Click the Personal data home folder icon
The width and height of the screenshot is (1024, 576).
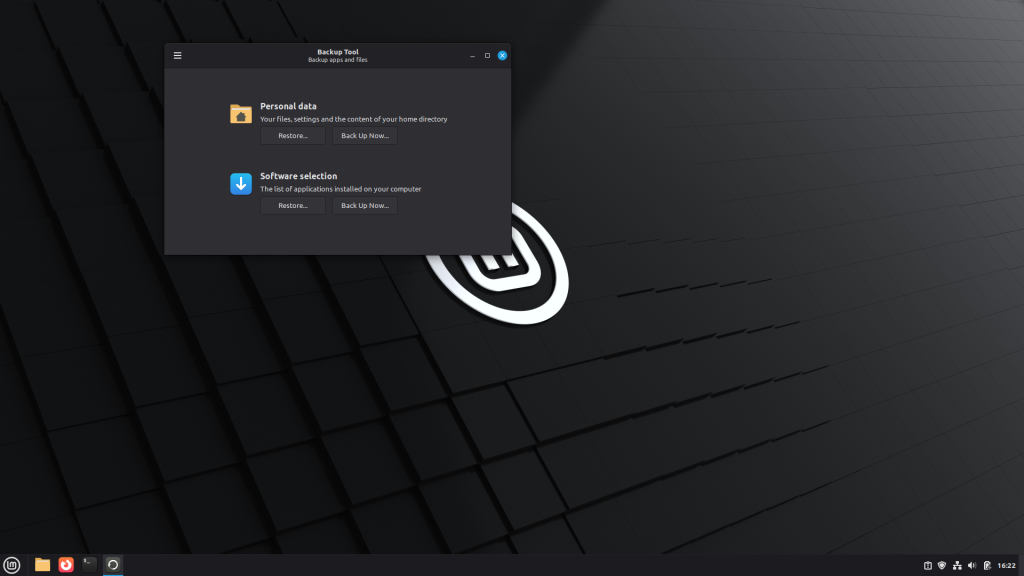pyautogui.click(x=241, y=113)
